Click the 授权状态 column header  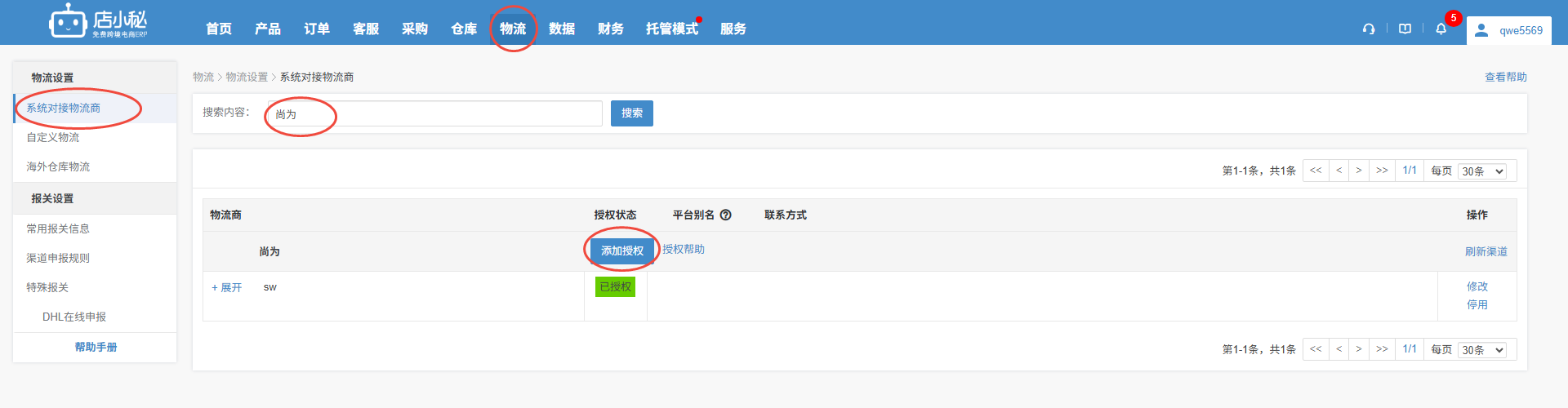pos(615,215)
